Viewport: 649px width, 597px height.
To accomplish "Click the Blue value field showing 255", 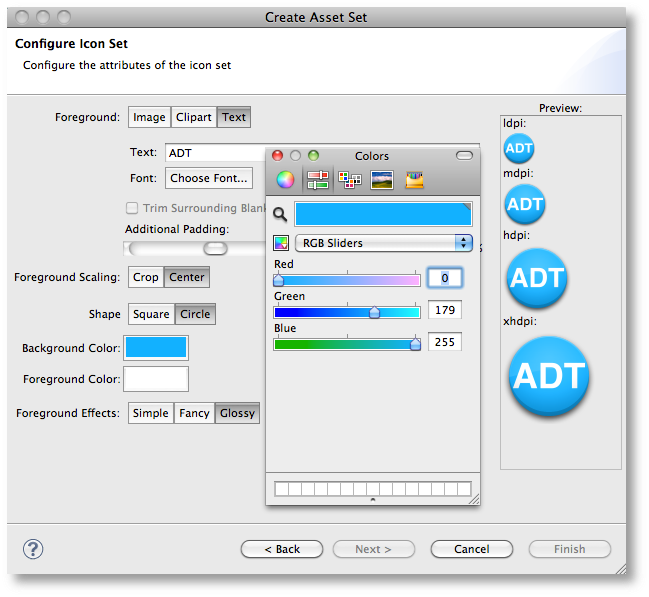I will click(x=445, y=342).
